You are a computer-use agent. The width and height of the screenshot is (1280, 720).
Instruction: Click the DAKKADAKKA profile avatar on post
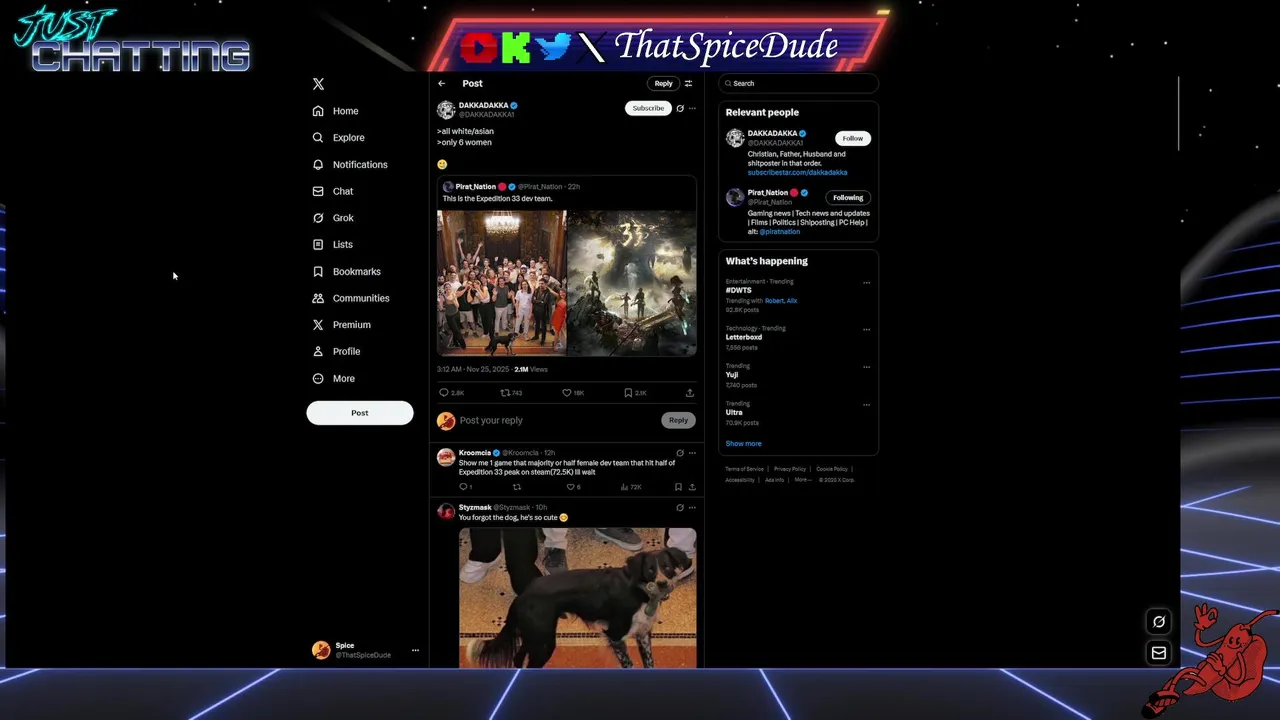coord(446,109)
